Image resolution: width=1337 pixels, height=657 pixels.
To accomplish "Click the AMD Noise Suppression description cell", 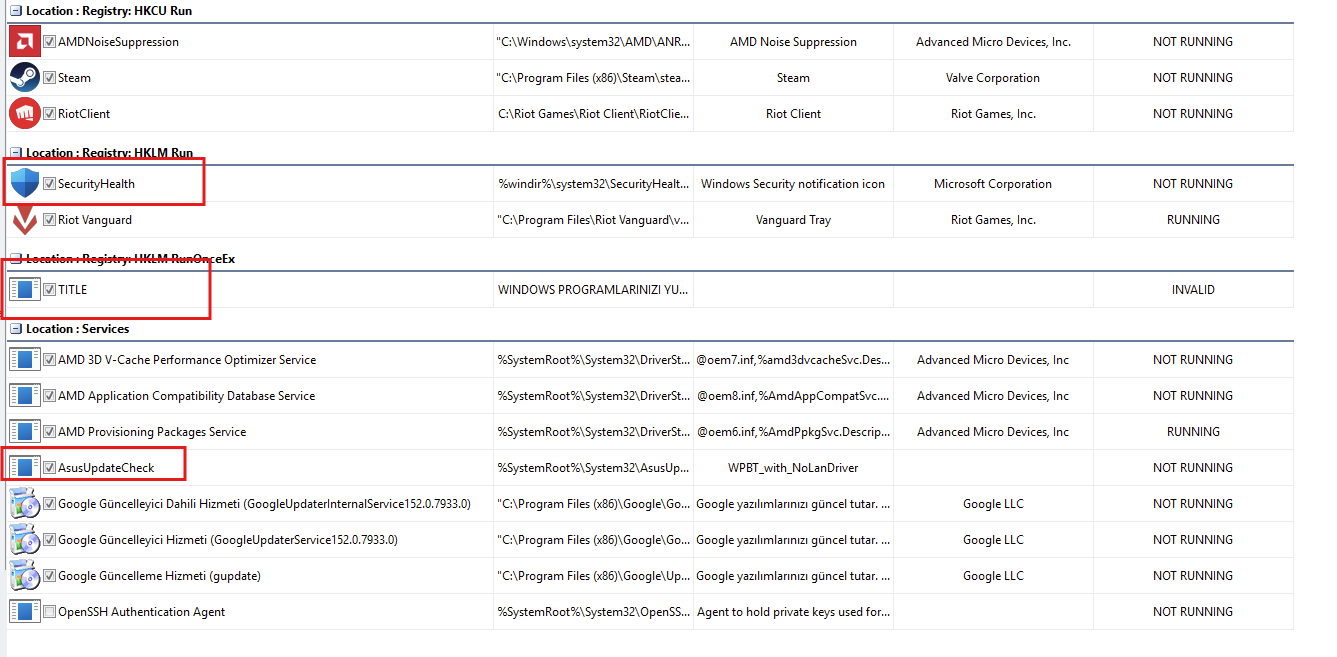I will tap(793, 42).
